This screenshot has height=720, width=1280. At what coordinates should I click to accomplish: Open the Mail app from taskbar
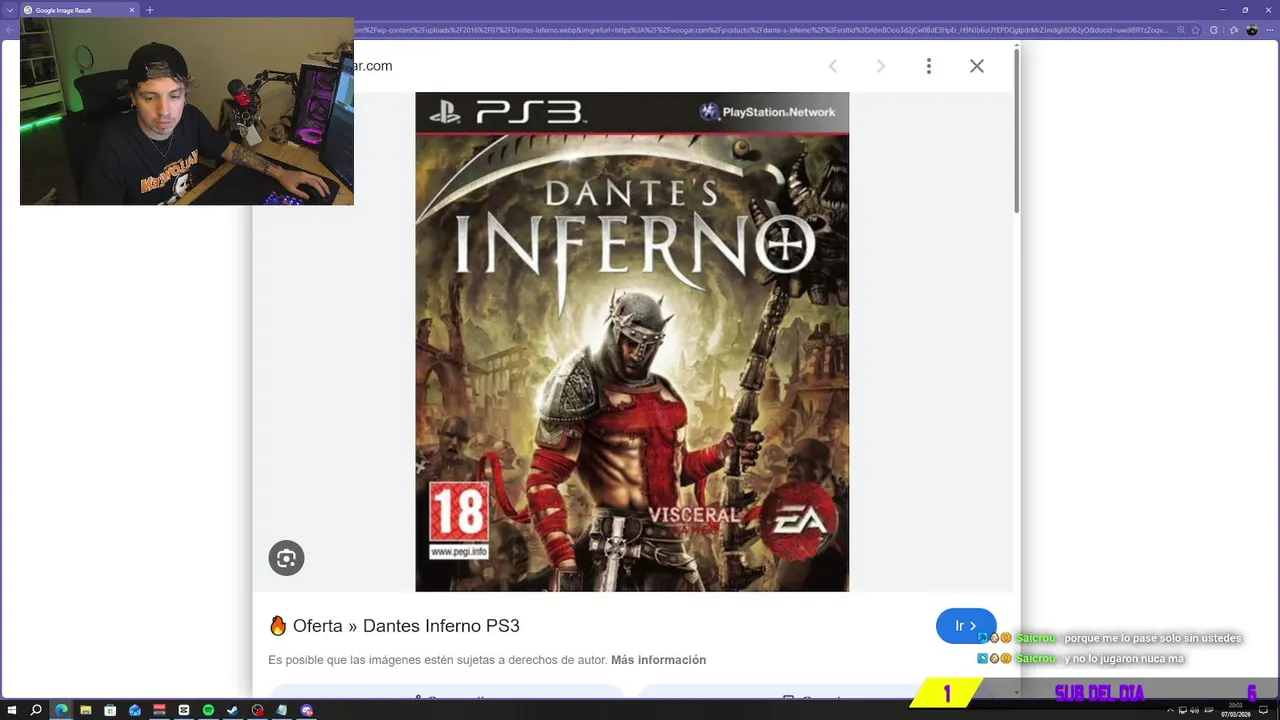click(135, 710)
